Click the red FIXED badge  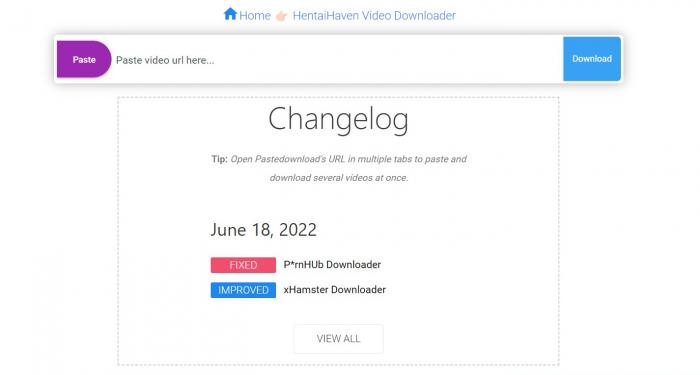click(243, 265)
